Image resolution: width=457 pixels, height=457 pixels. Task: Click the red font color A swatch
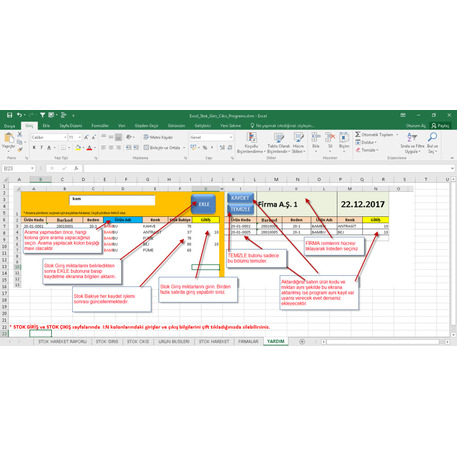click(x=89, y=148)
